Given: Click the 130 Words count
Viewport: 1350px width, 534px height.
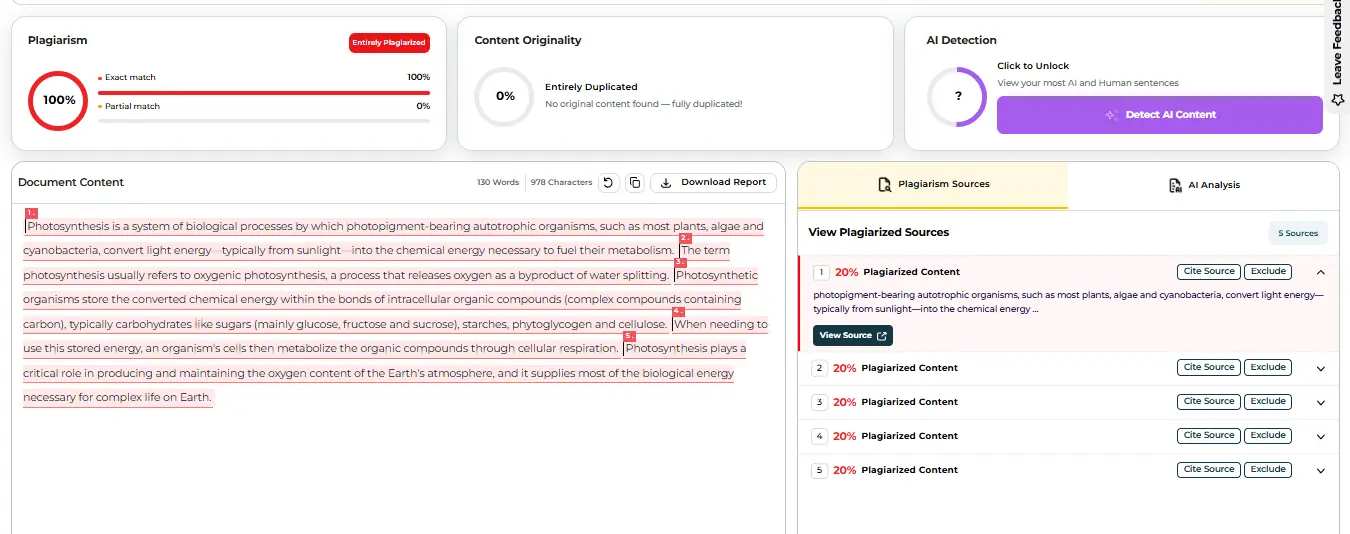Looking at the screenshot, I should [498, 183].
